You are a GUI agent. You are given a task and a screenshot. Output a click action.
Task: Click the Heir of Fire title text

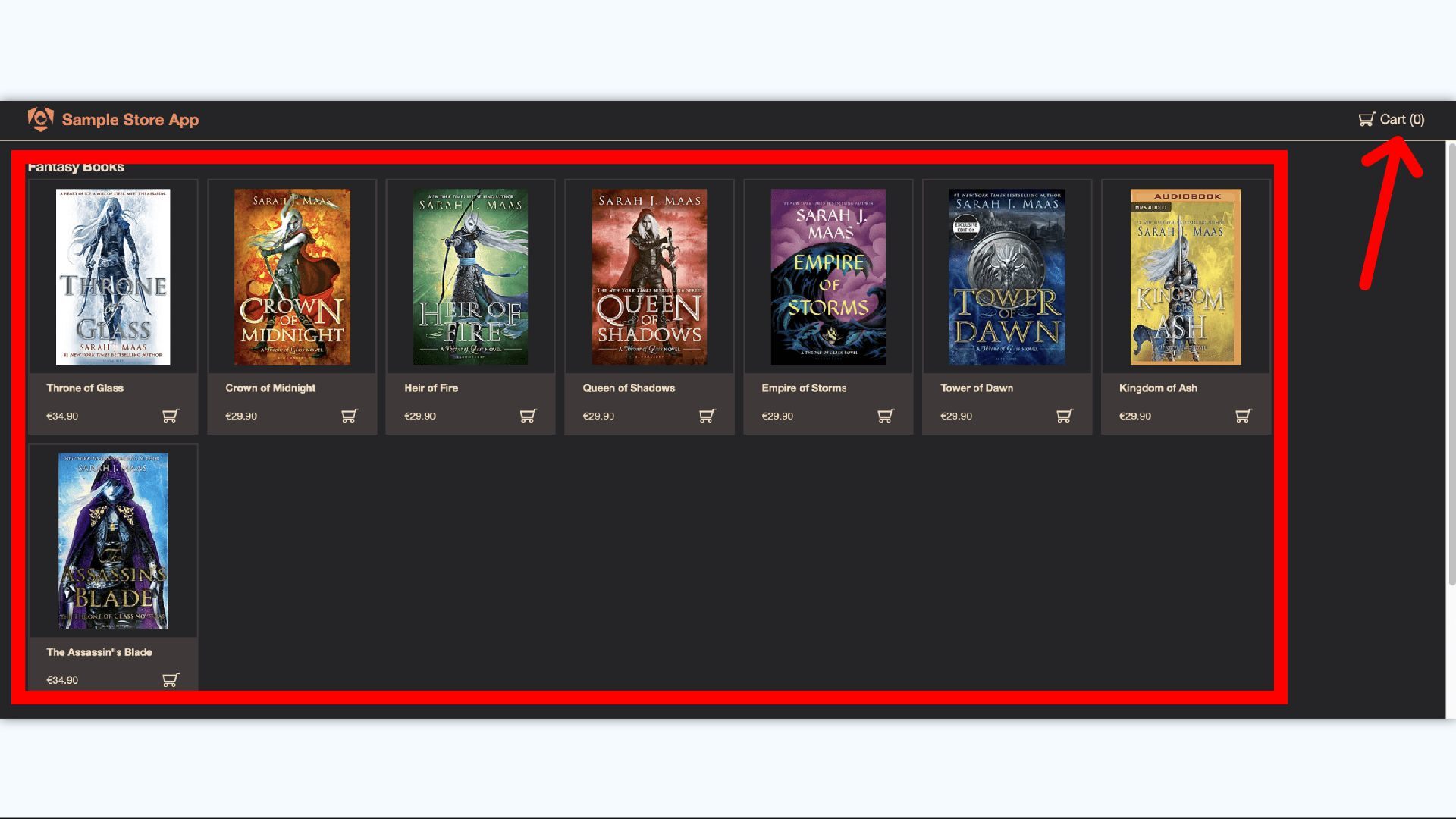coord(431,388)
